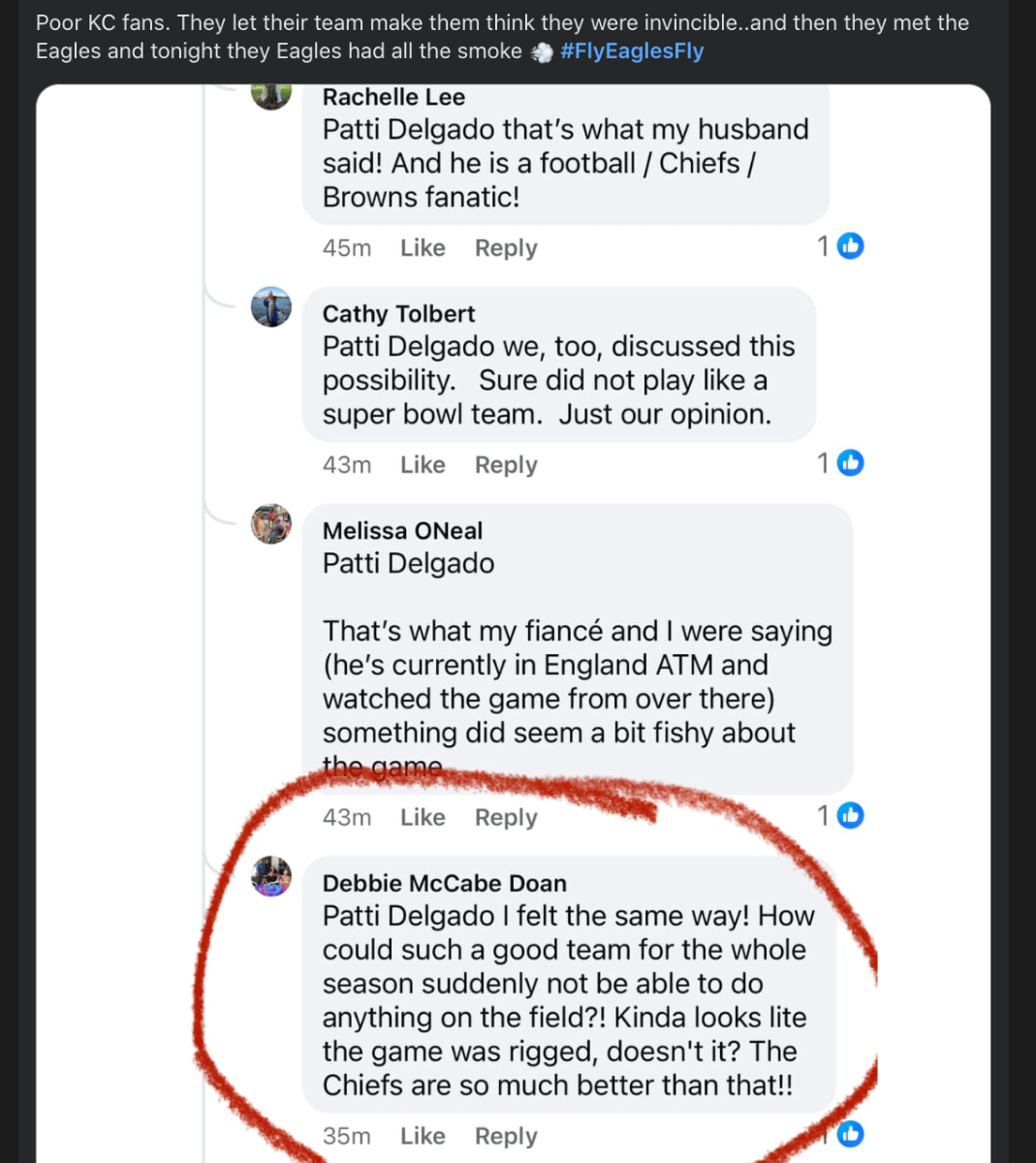Reply to Rachelle Lee's comment

click(506, 248)
